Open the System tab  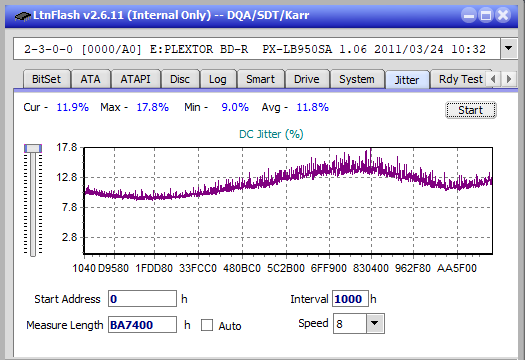(357, 79)
